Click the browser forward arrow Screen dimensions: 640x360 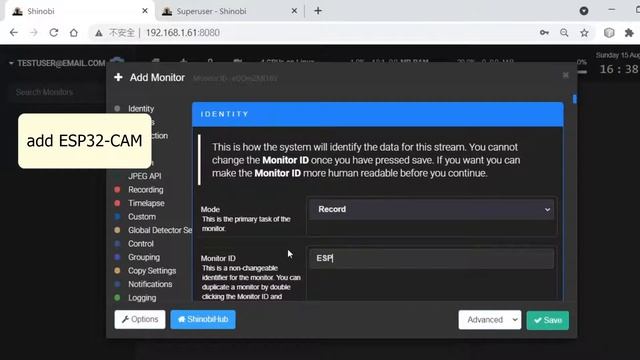(x=33, y=33)
